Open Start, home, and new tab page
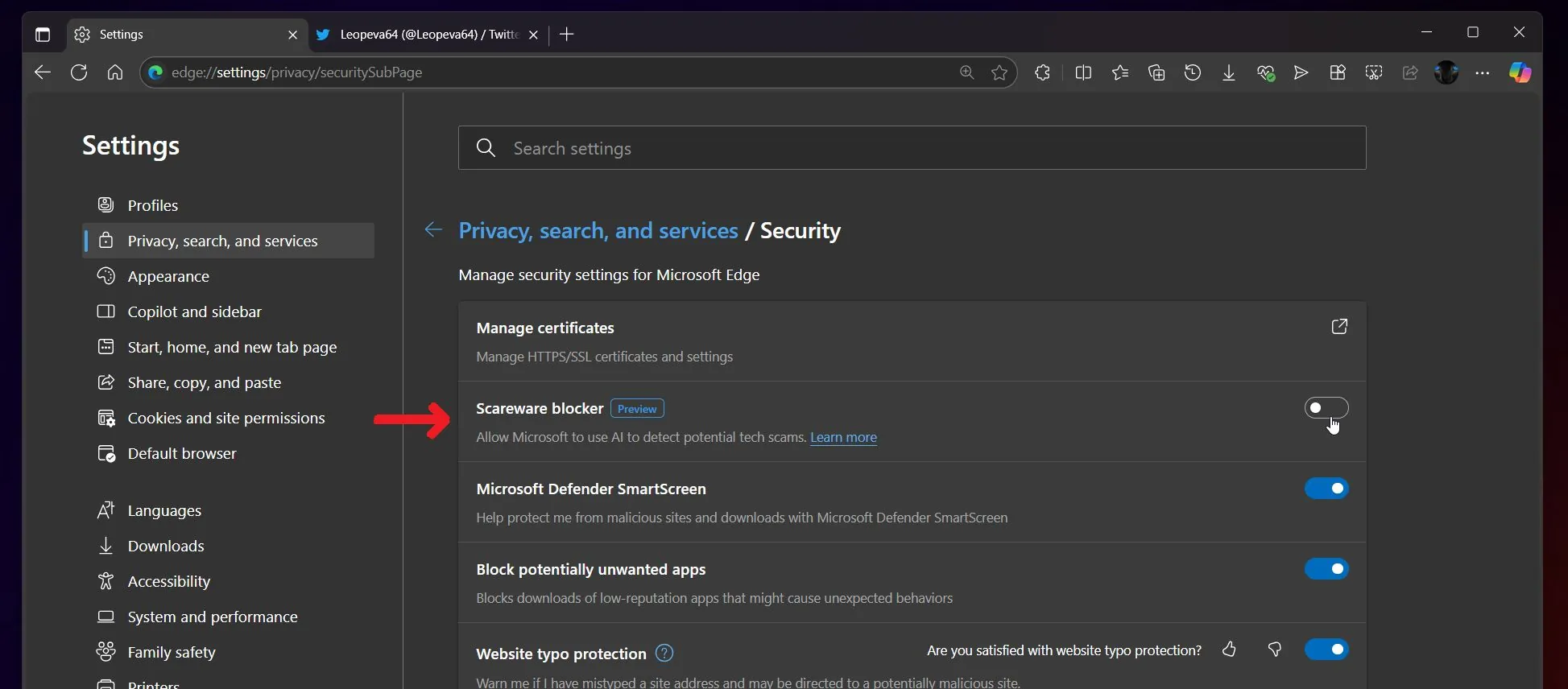Screen dimensions: 1568x689 tap(228, 347)
